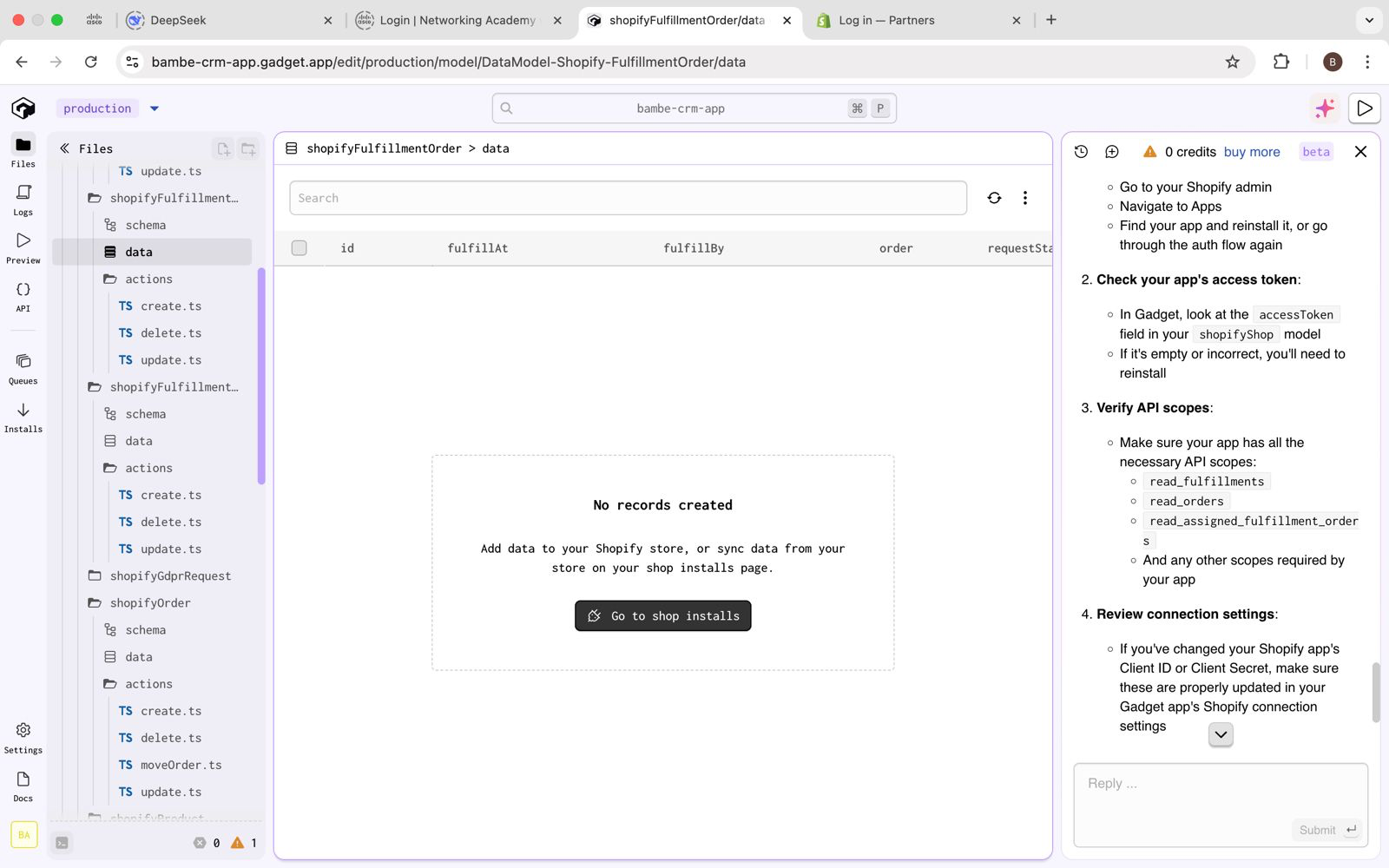Open Settings in the left sidebar

[23, 738]
